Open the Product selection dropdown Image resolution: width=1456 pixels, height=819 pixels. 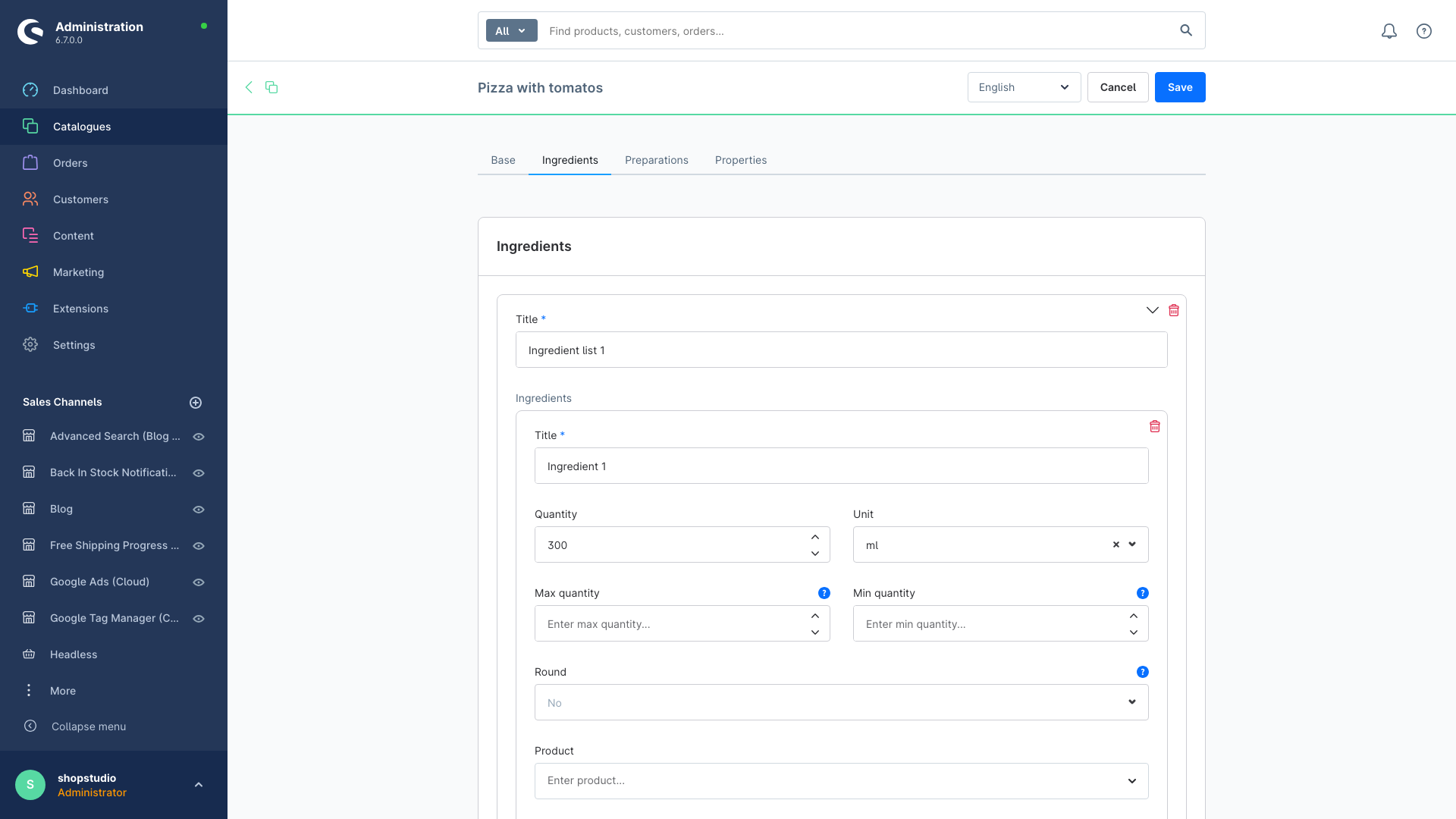click(x=842, y=781)
